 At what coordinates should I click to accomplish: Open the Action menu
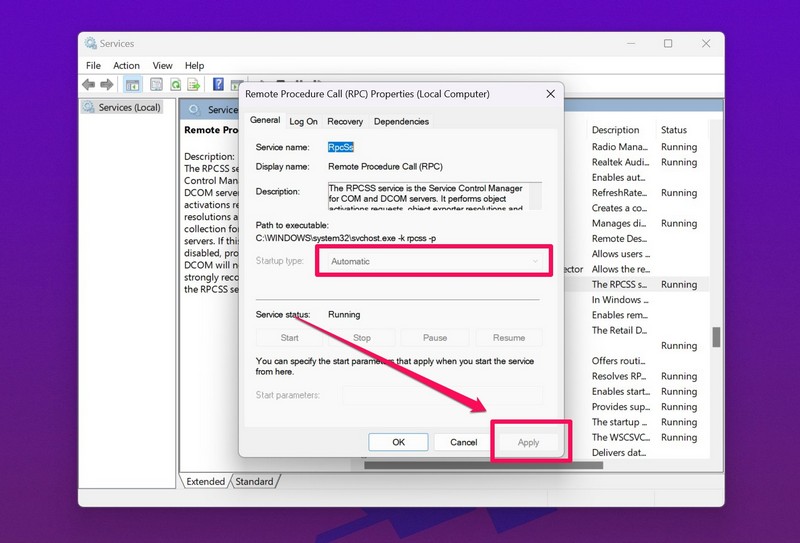126,66
